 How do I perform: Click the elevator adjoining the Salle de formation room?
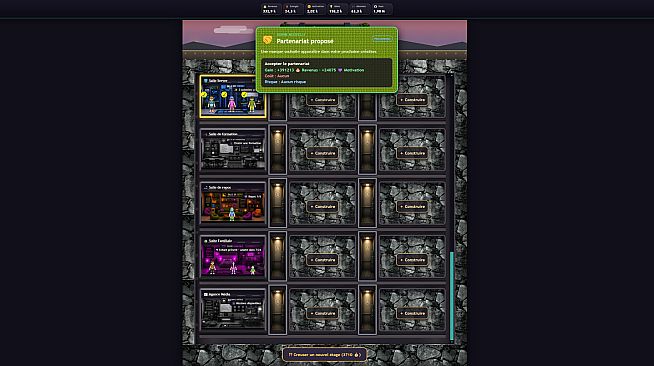pos(277,150)
